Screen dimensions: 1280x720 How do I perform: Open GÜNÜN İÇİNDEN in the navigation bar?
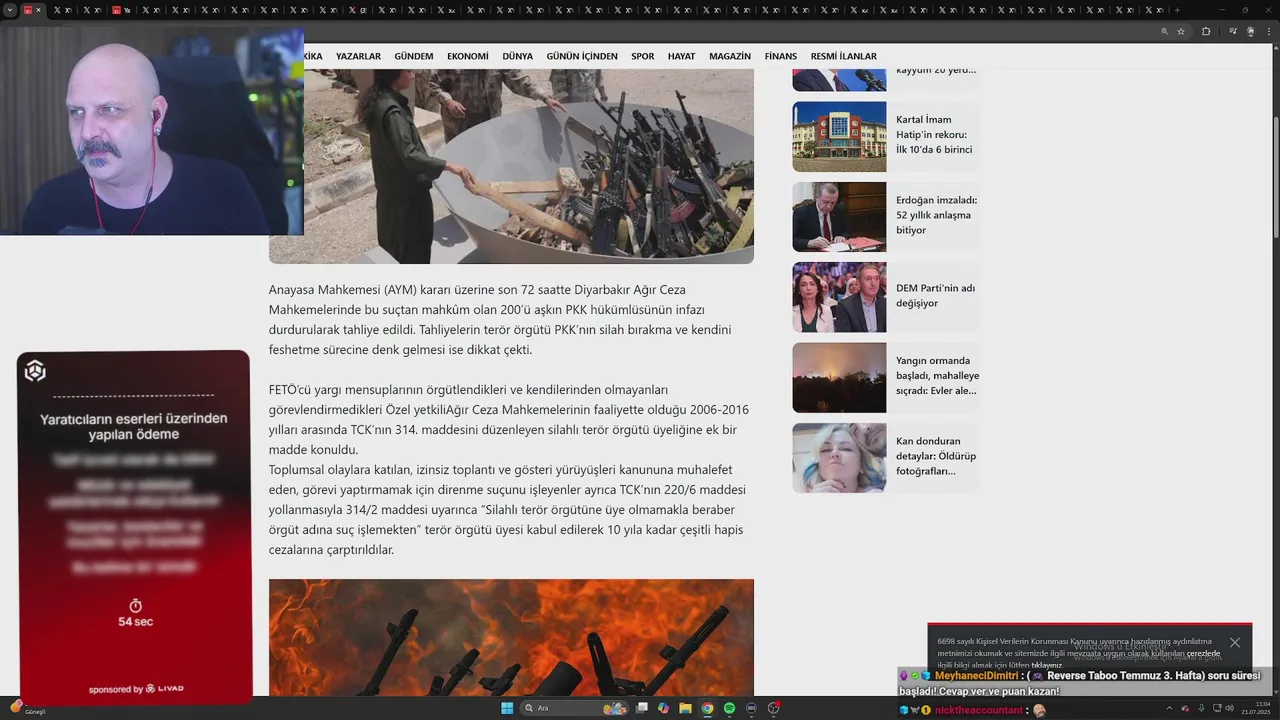pos(582,56)
